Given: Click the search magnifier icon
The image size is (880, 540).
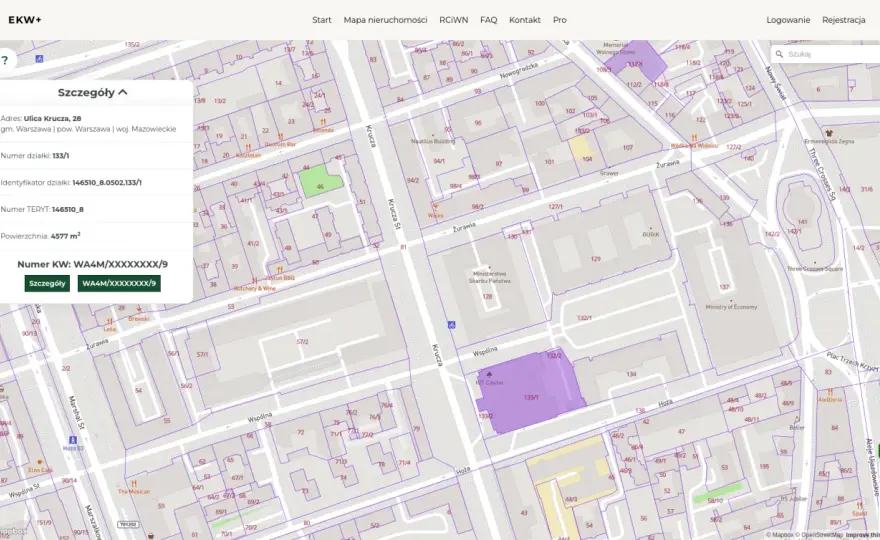Looking at the screenshot, I should (779, 54).
